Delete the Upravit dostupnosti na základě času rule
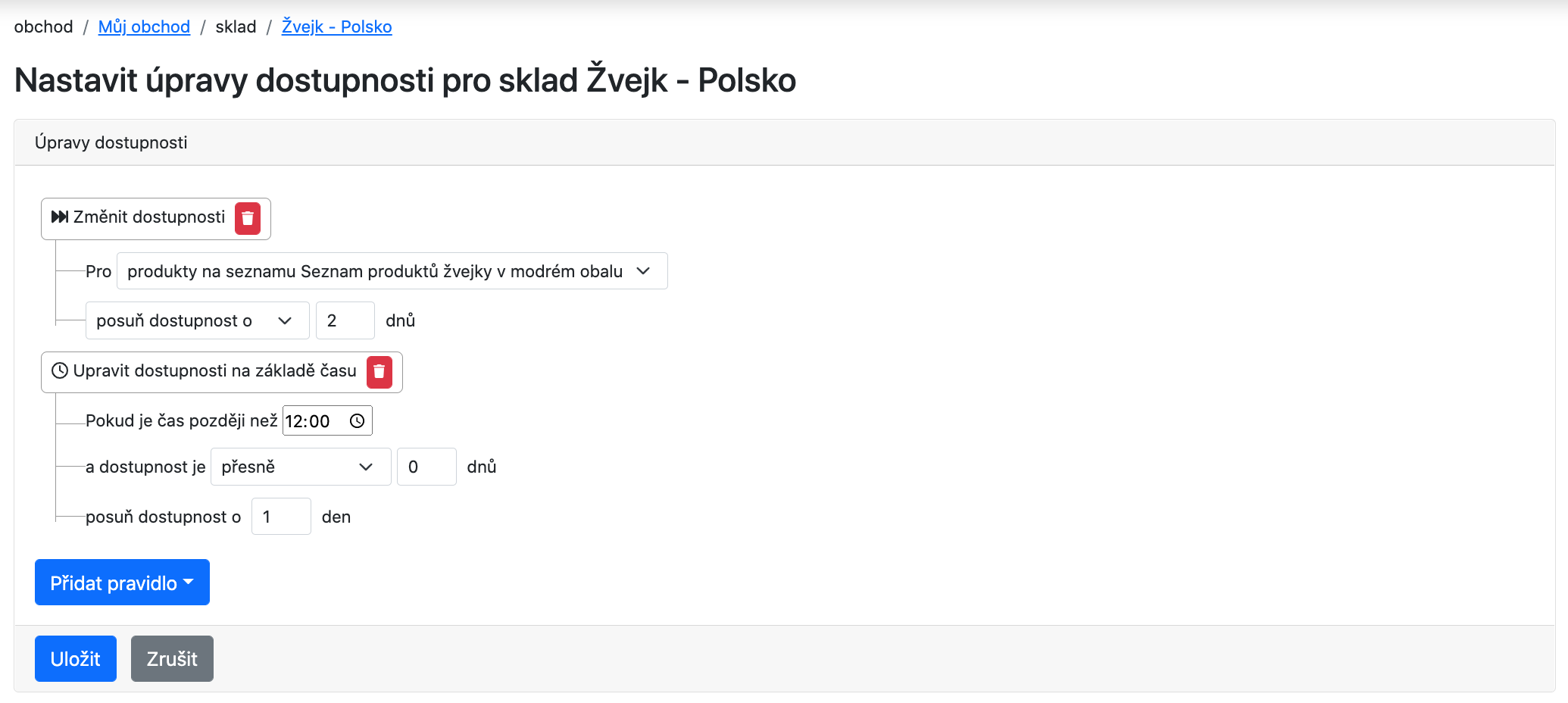The image size is (1568, 703). 380,372
